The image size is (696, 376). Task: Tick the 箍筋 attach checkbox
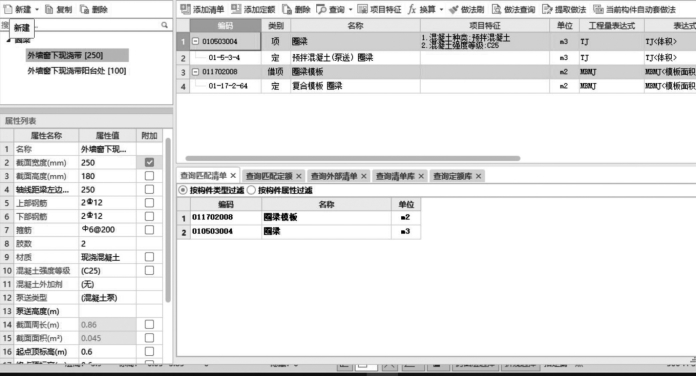click(149, 230)
